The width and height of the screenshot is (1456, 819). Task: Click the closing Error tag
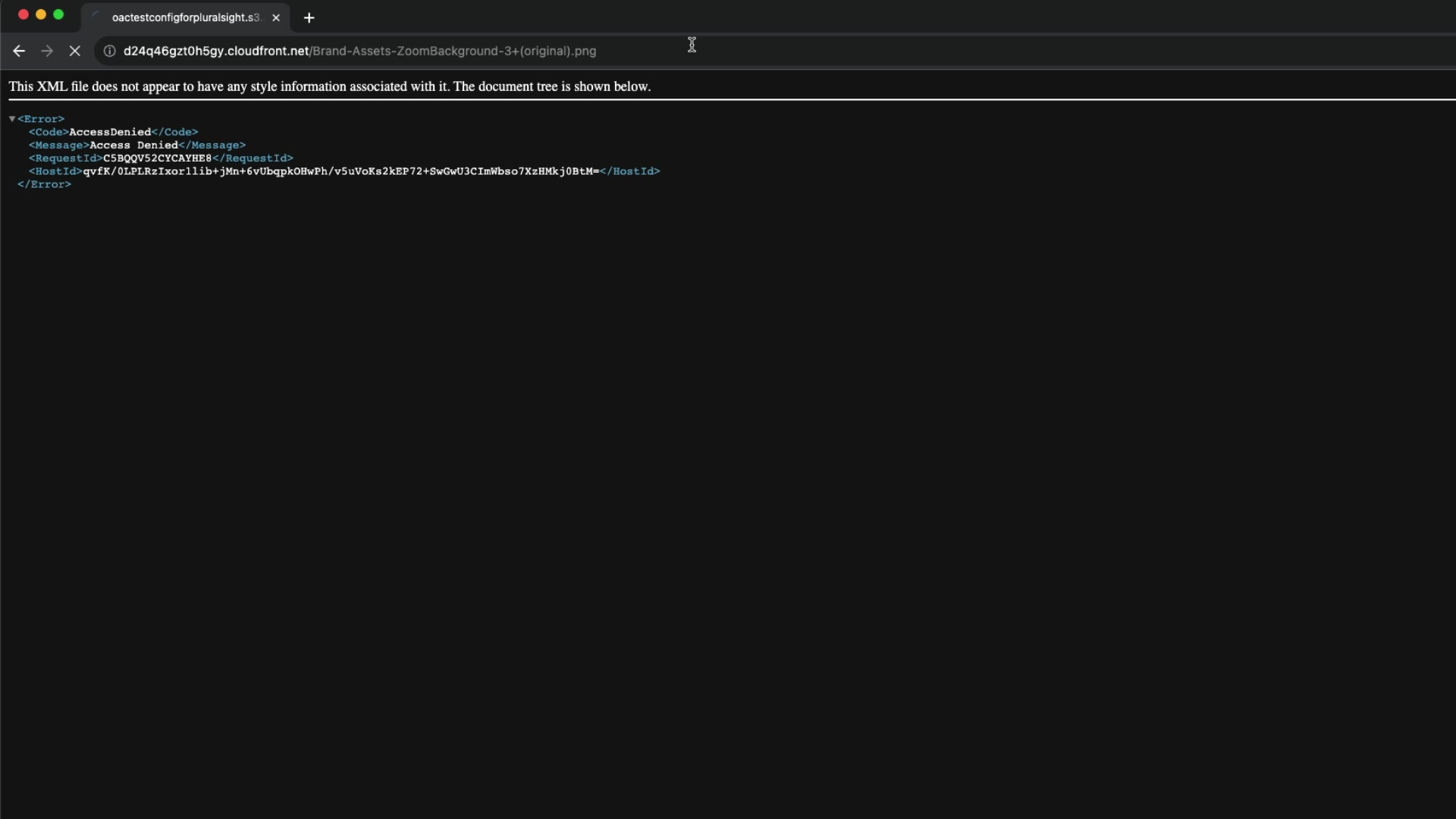44,184
